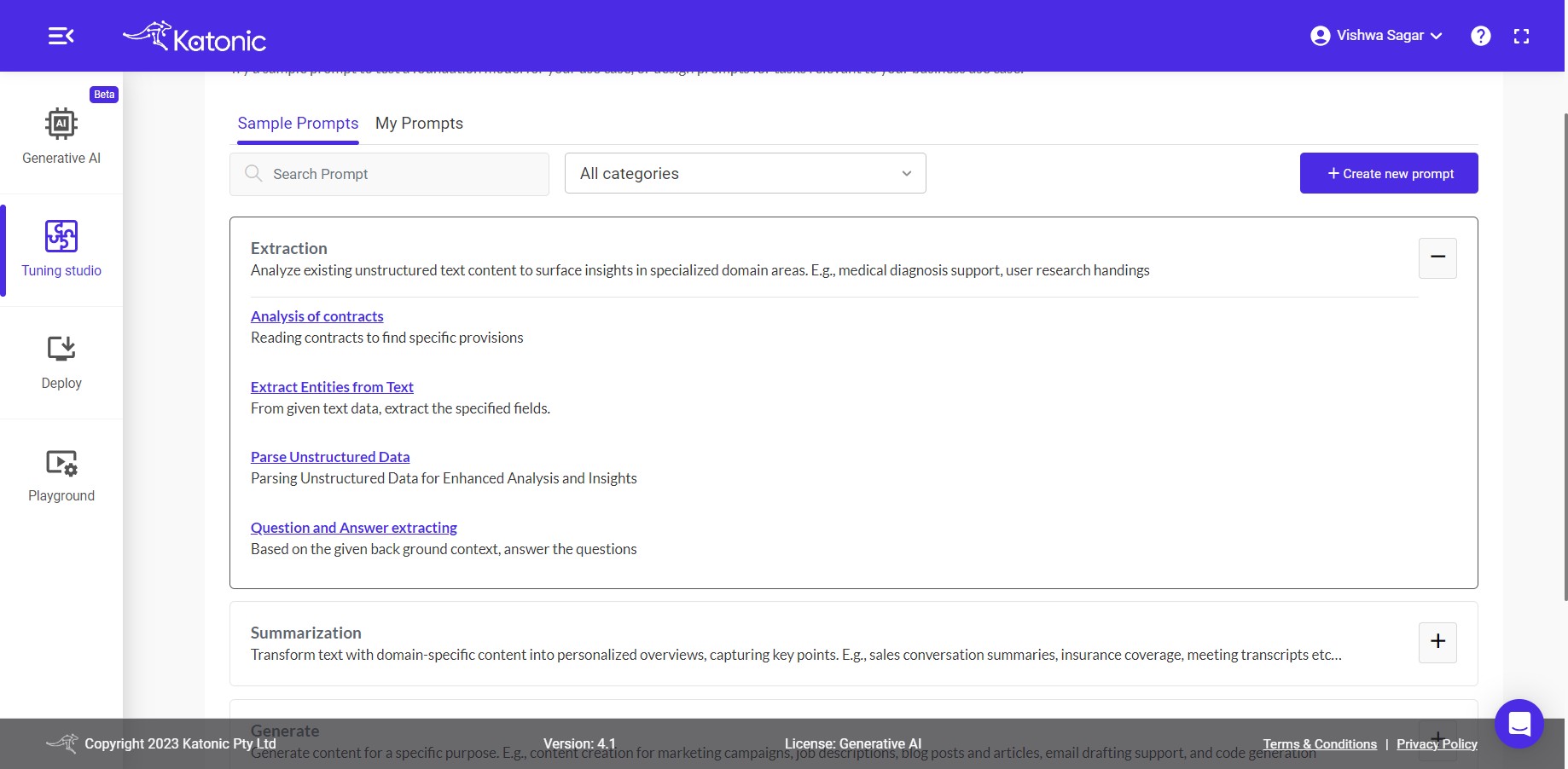Image resolution: width=1568 pixels, height=769 pixels.
Task: Switch to the Sample Prompts tab
Action: (x=298, y=124)
